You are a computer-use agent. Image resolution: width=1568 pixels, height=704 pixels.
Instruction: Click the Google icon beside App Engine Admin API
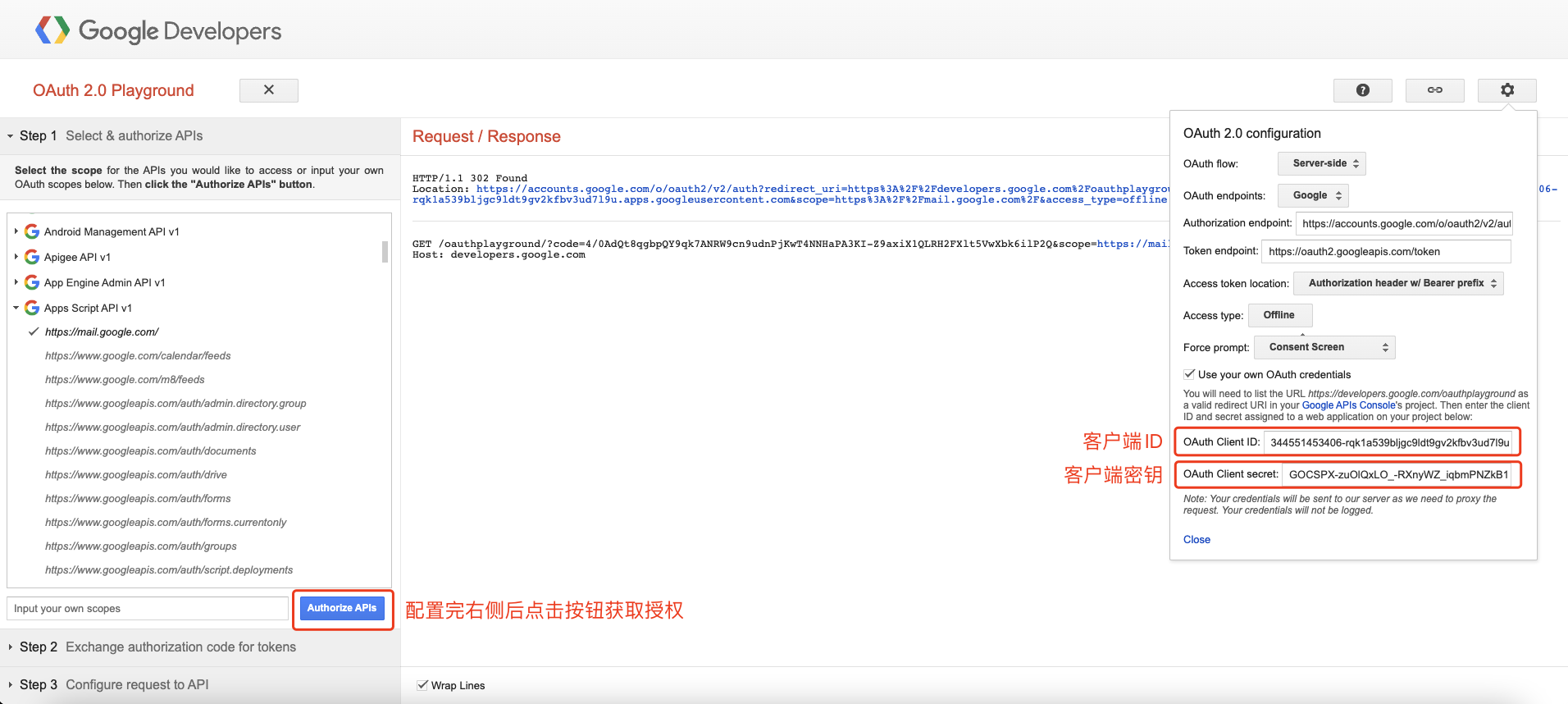tap(32, 282)
